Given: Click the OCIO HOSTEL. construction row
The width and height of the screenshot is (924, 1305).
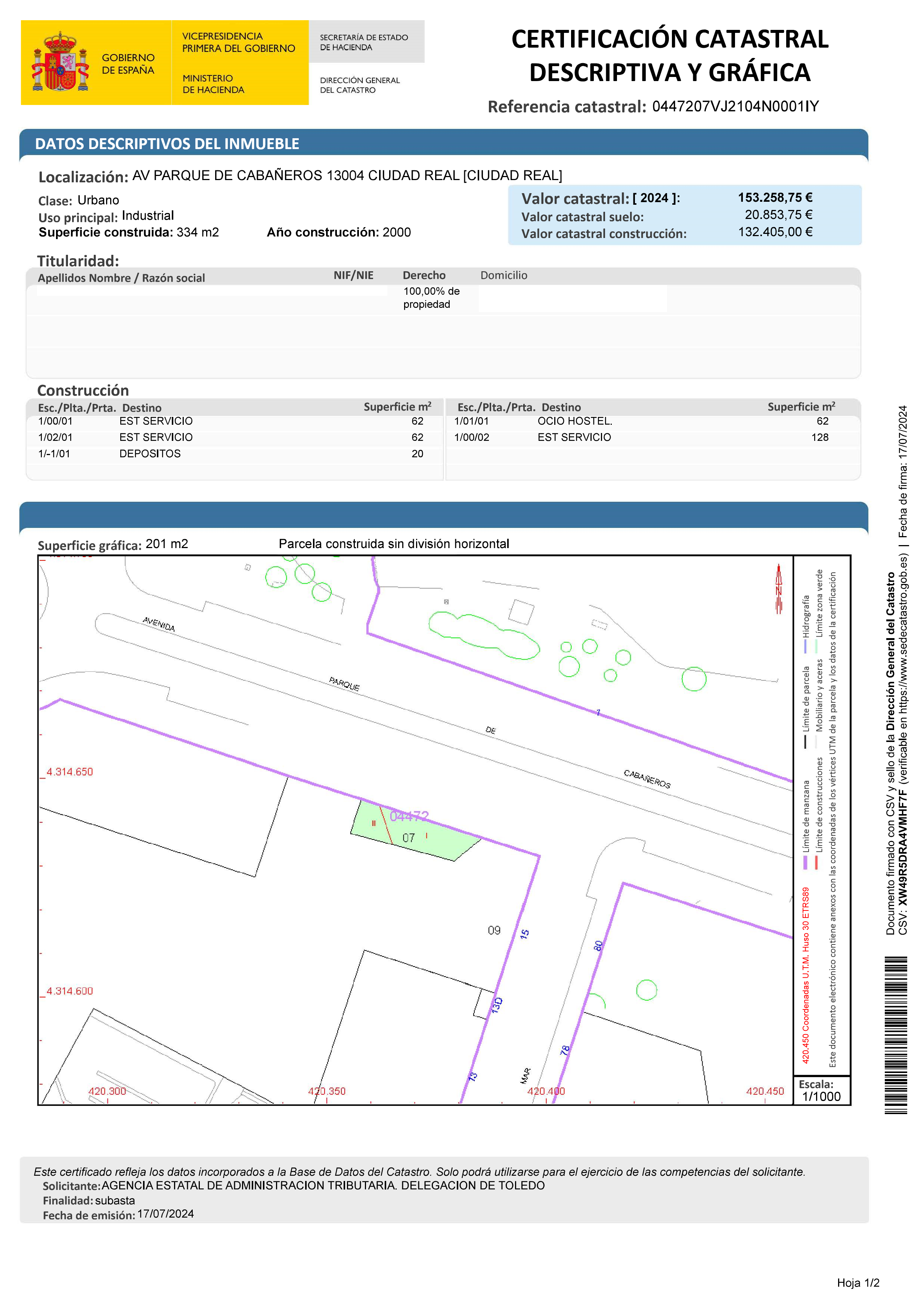Looking at the screenshot, I should point(575,421).
